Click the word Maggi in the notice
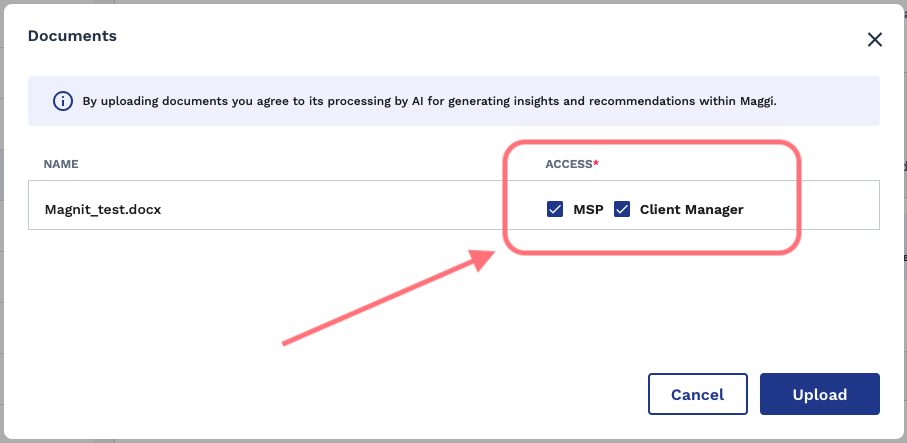The height and width of the screenshot is (443, 907). click(x=757, y=101)
